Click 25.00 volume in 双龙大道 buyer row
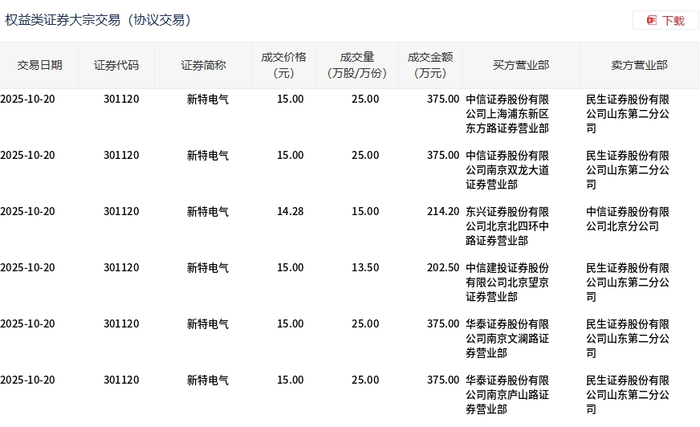Image resolution: width=700 pixels, height=427 pixels. [365, 155]
